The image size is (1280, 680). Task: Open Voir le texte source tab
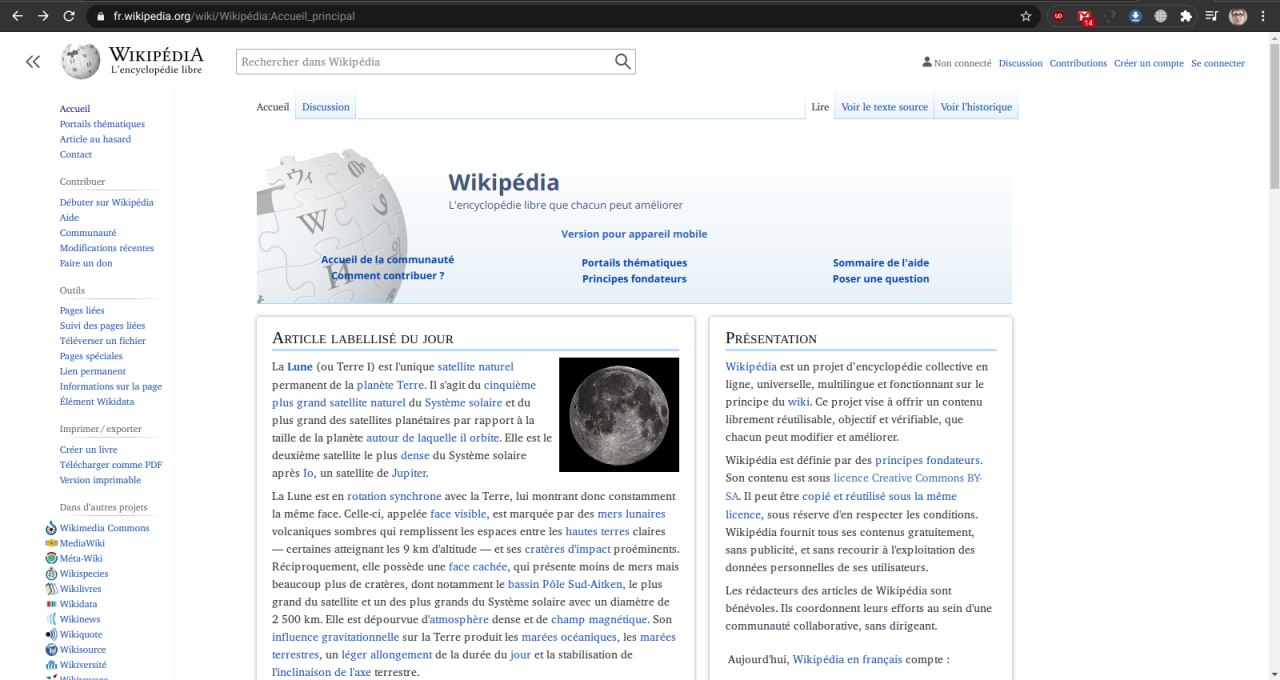pos(884,107)
